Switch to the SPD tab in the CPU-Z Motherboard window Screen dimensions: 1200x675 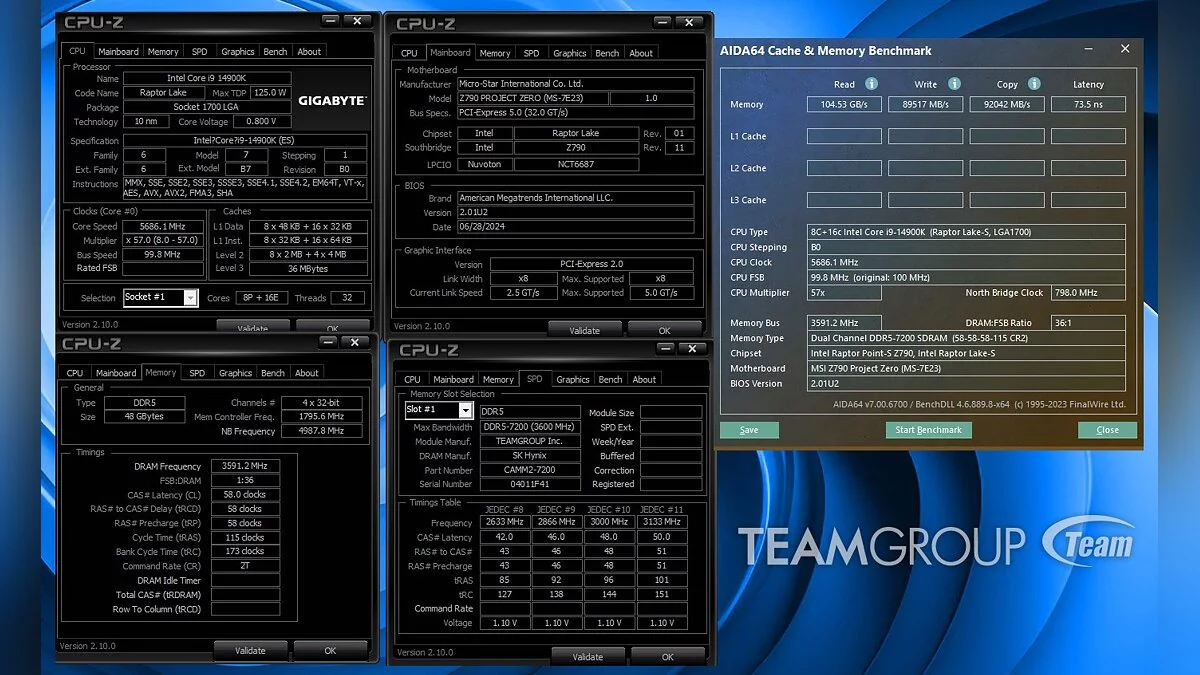pyautogui.click(x=531, y=53)
